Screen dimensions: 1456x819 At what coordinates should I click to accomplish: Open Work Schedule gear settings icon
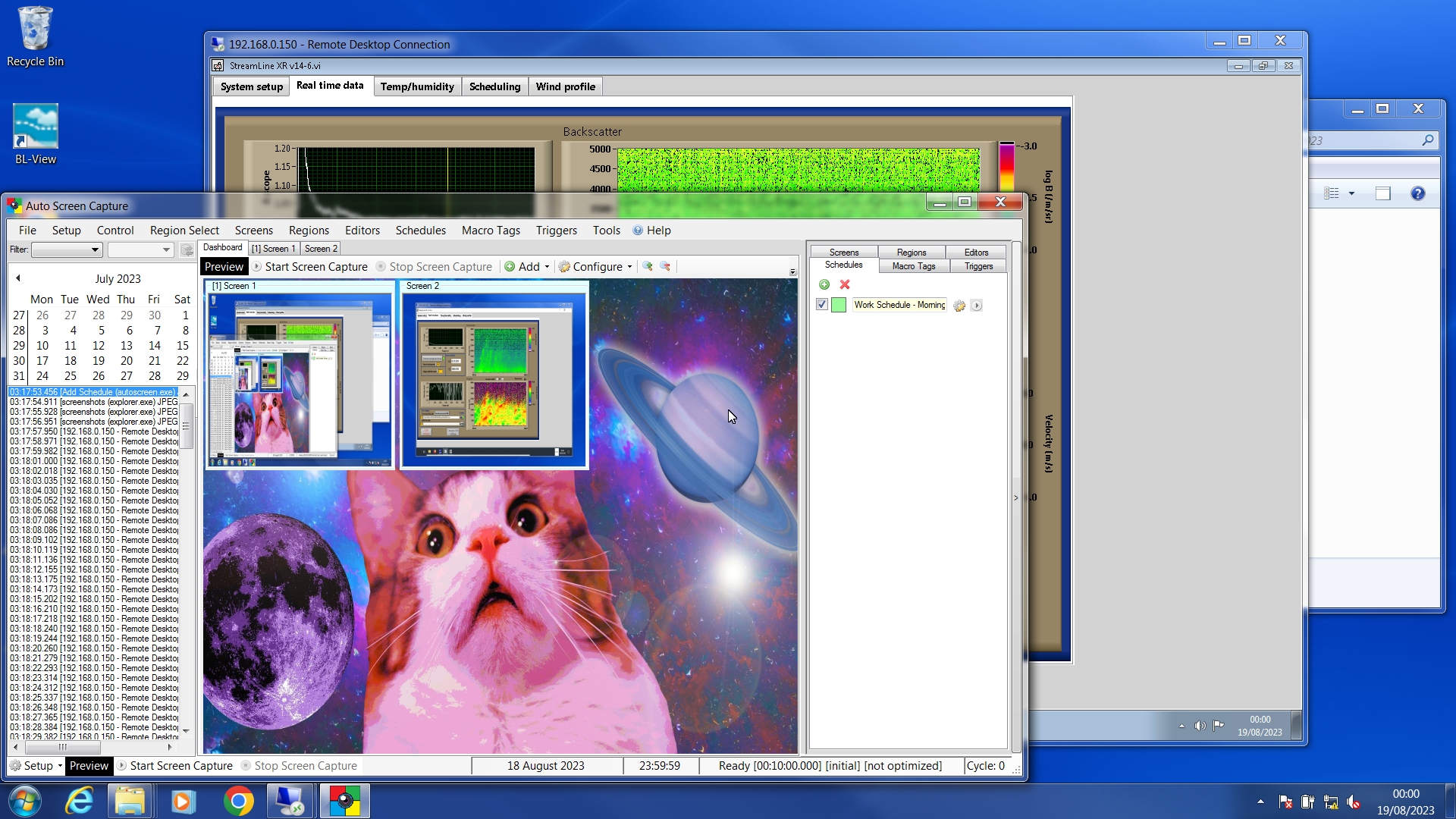point(959,306)
